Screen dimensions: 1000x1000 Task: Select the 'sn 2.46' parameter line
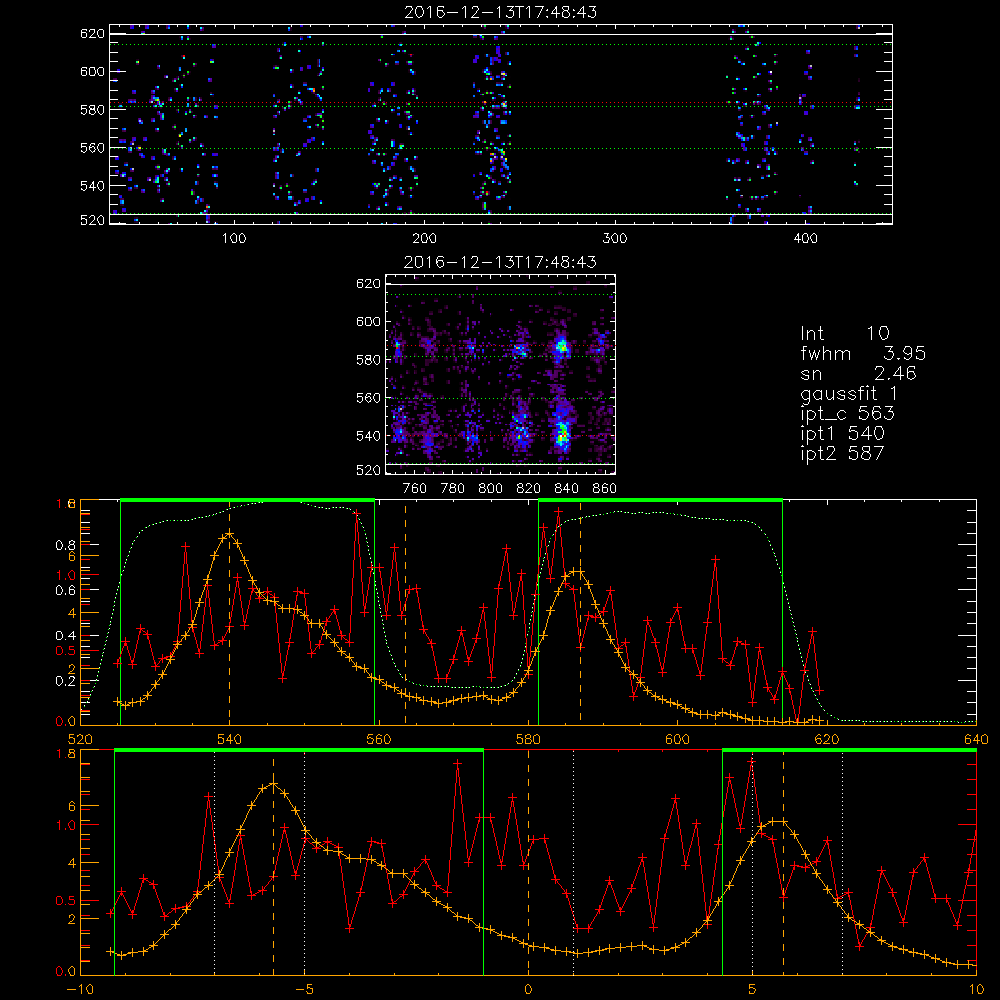pos(858,373)
